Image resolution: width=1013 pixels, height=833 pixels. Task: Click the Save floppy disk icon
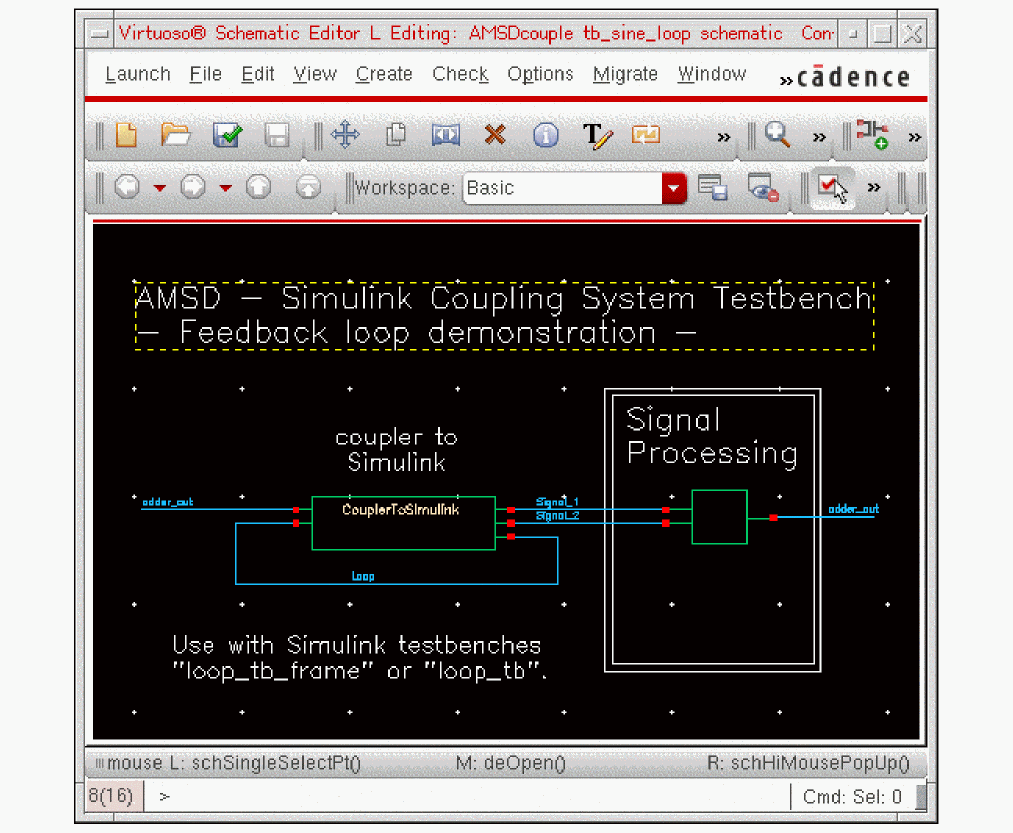click(277, 136)
